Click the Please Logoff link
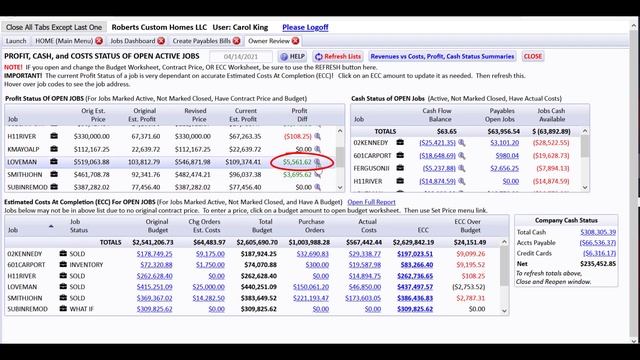 tap(305, 27)
